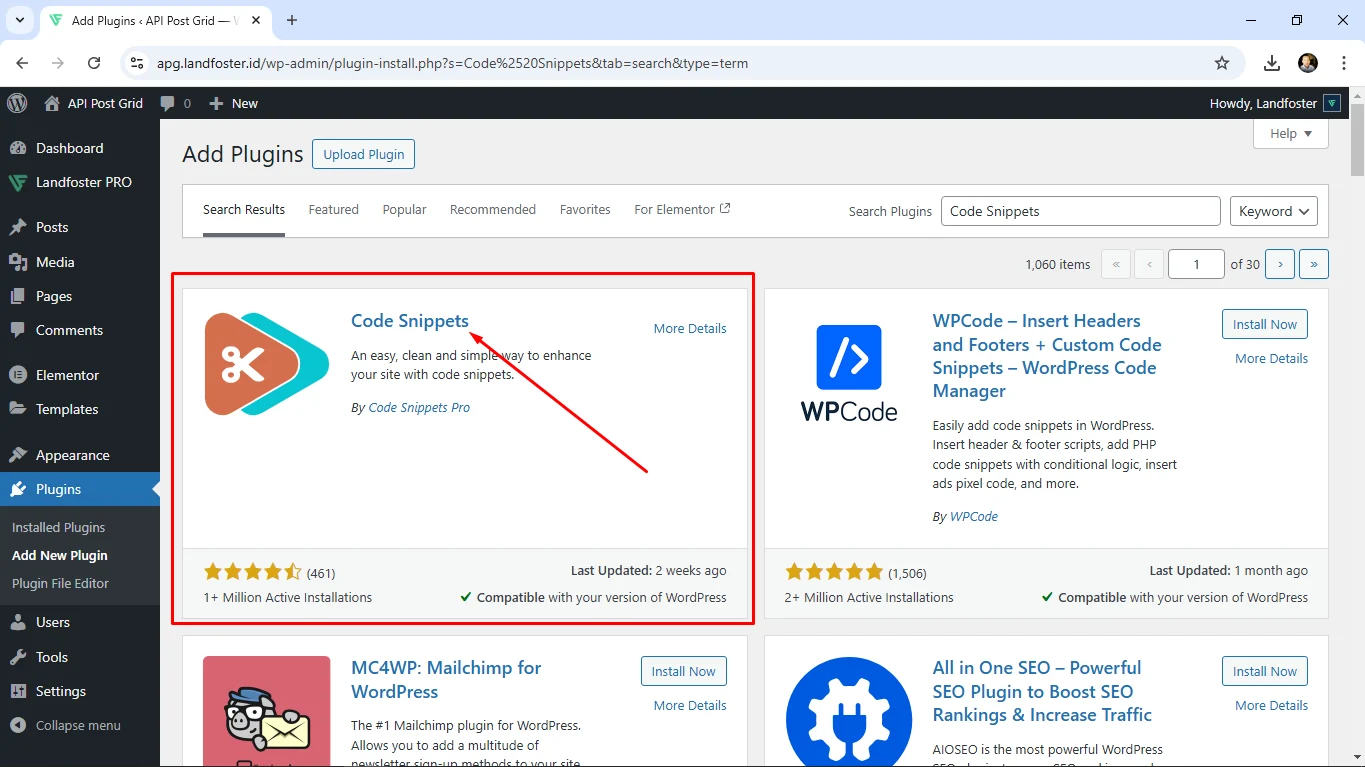Install MC4WP Mailchimp for WordPress plugin
1365x767 pixels.
point(683,671)
